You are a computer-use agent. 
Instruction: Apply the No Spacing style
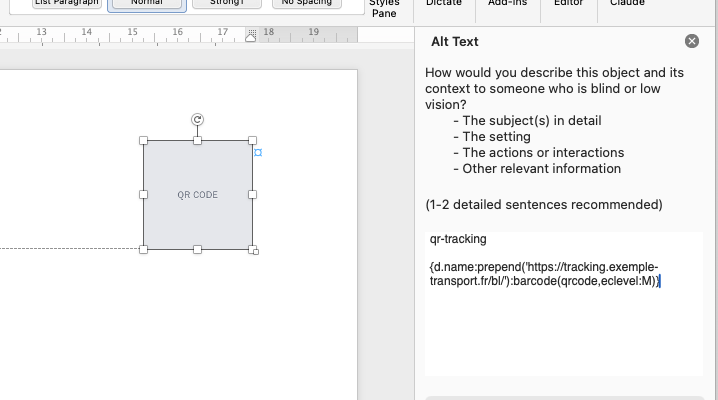(x=307, y=4)
